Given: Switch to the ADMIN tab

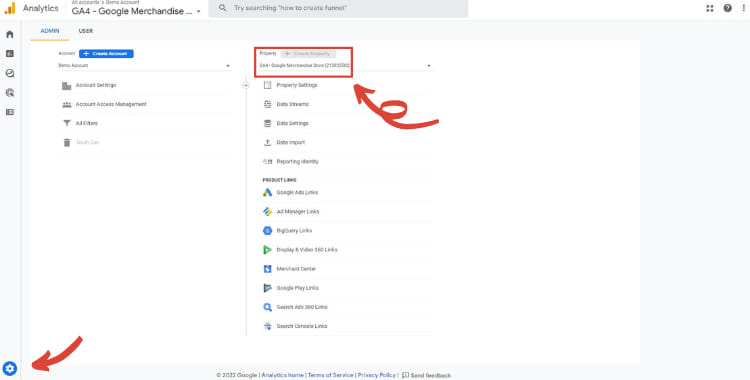Looking at the screenshot, I should 50,31.
